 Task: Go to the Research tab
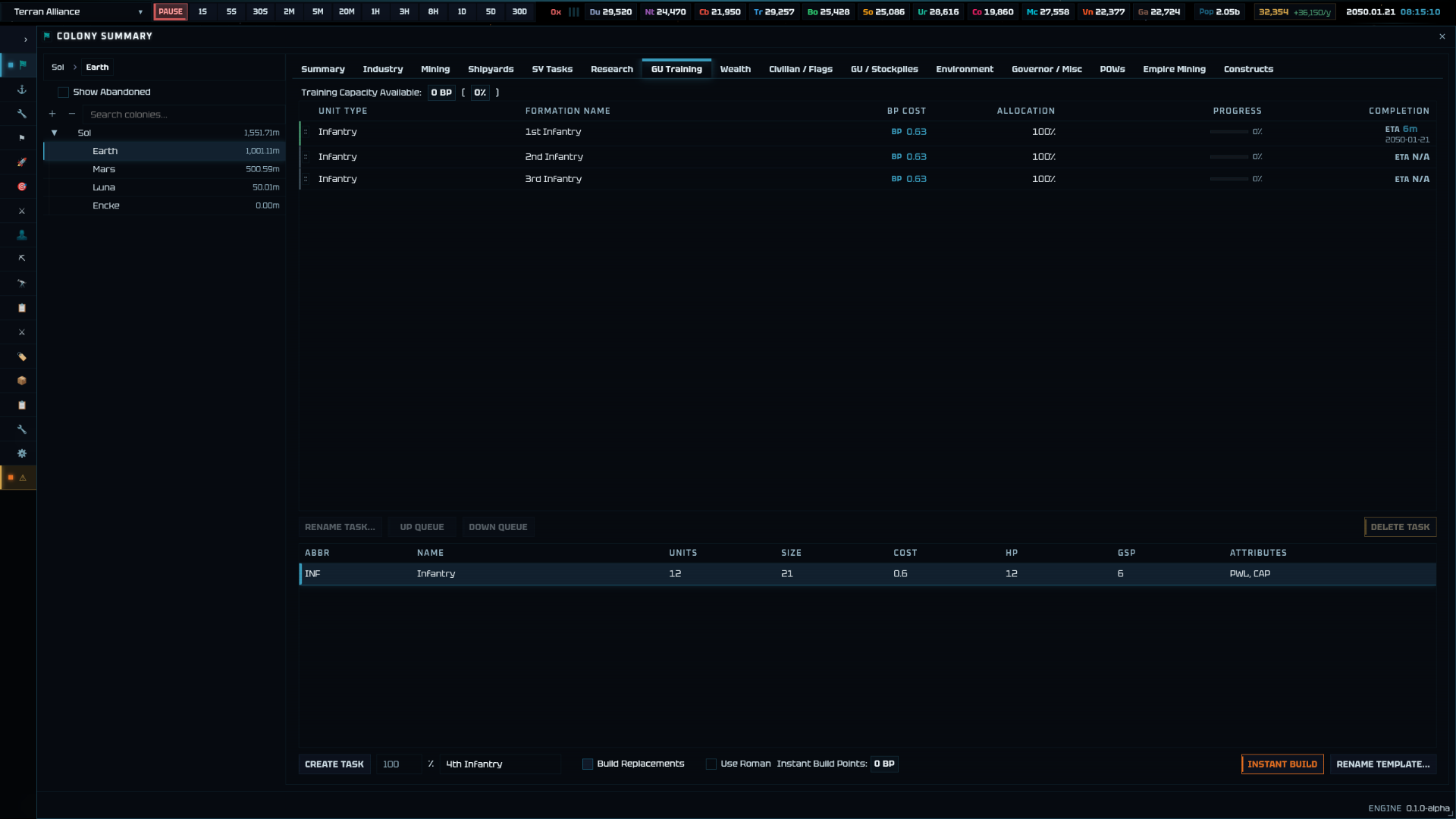(x=612, y=69)
